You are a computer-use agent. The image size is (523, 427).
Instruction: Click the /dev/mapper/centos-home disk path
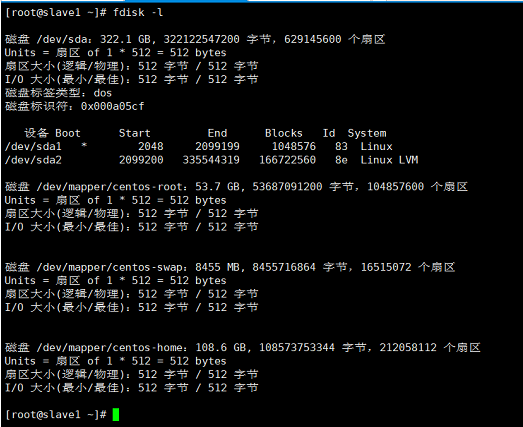coord(110,348)
